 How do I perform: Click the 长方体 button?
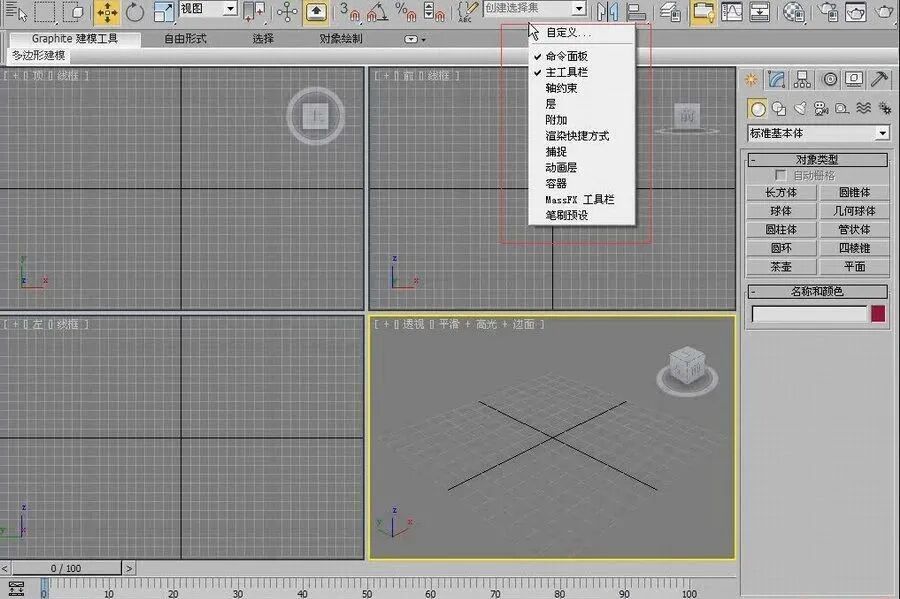pos(781,193)
